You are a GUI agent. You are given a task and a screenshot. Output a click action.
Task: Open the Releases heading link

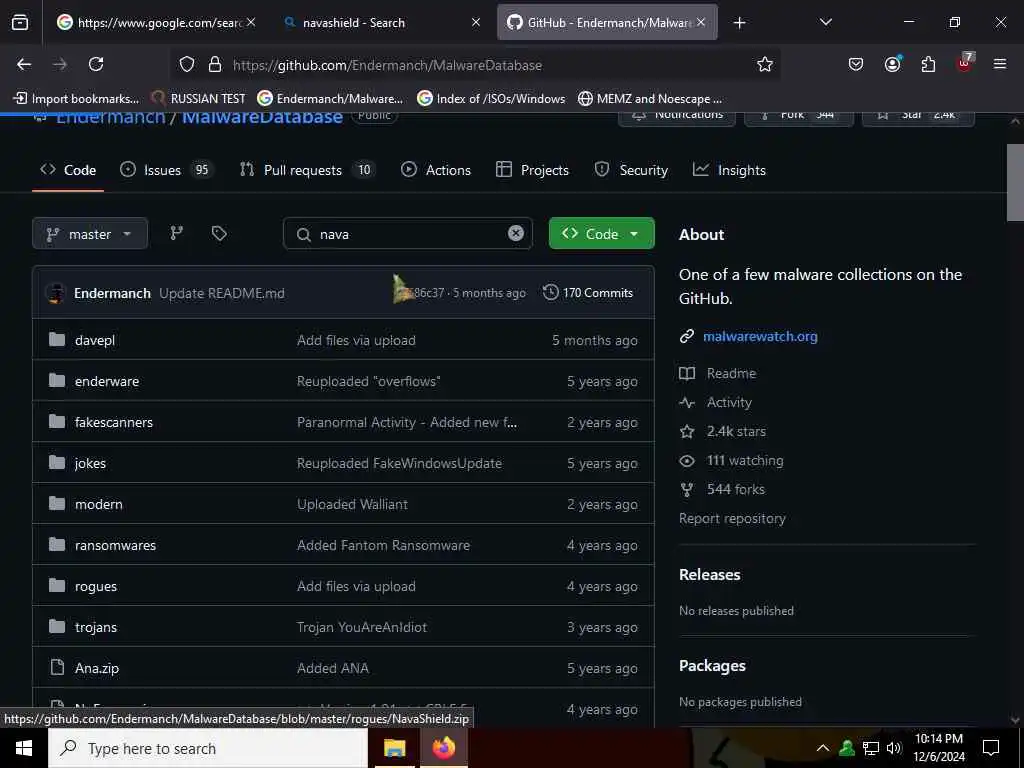click(x=710, y=575)
